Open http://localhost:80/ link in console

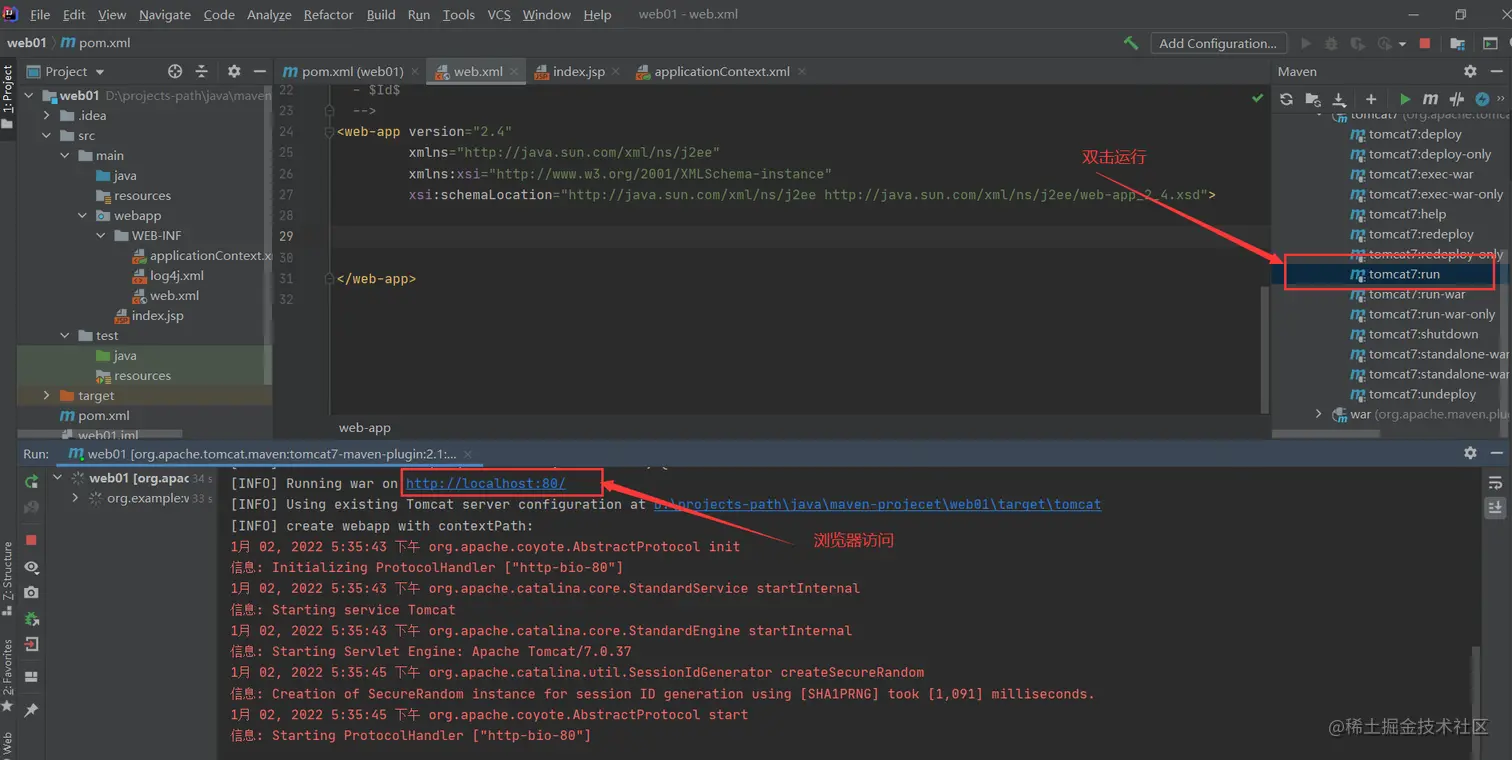[x=486, y=484]
